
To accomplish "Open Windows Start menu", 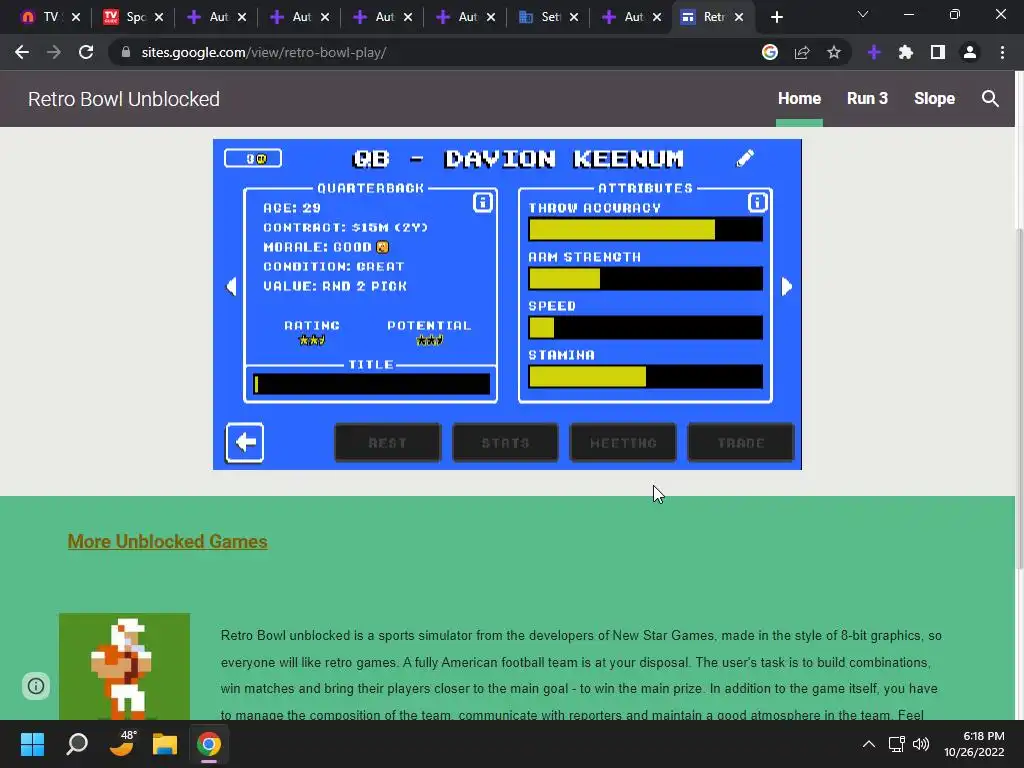I will [x=32, y=744].
